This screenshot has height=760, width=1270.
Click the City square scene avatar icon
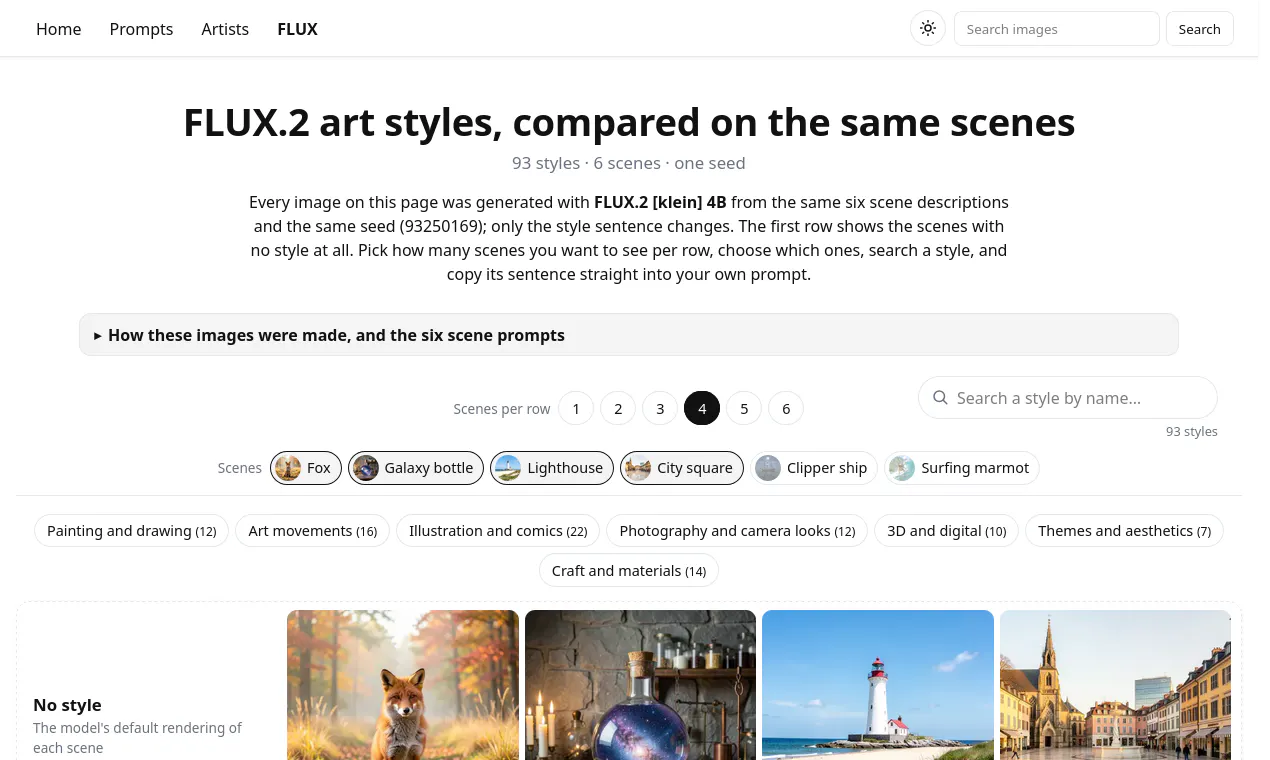638,468
